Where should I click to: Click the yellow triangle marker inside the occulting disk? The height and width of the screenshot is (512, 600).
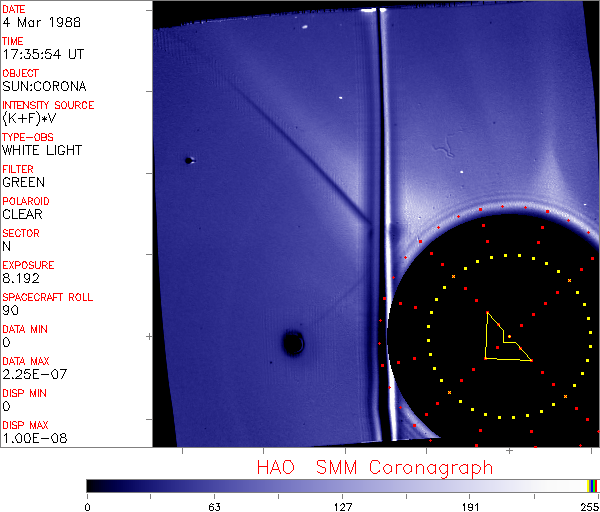503,342
